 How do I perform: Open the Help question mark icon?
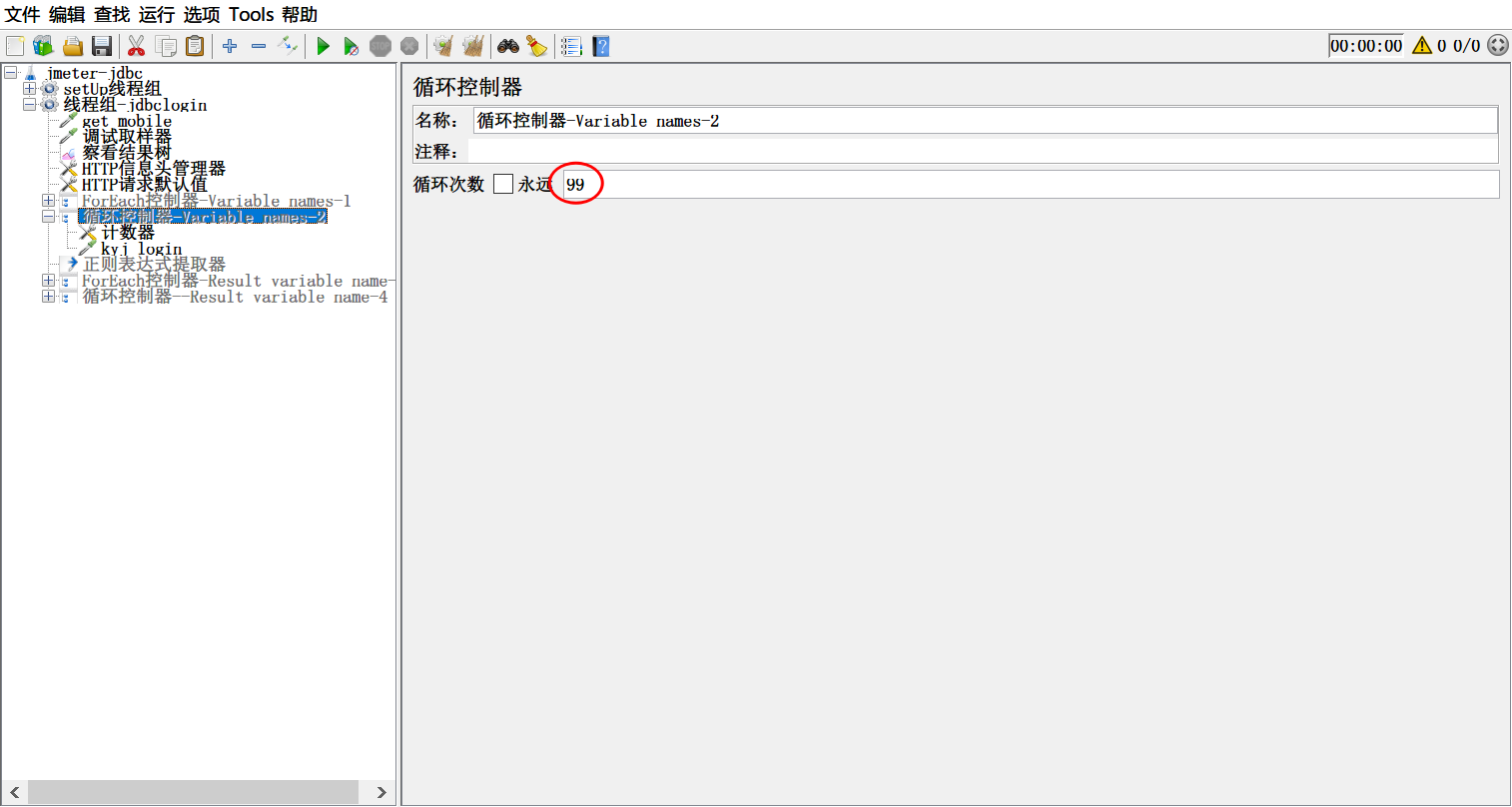[x=600, y=46]
